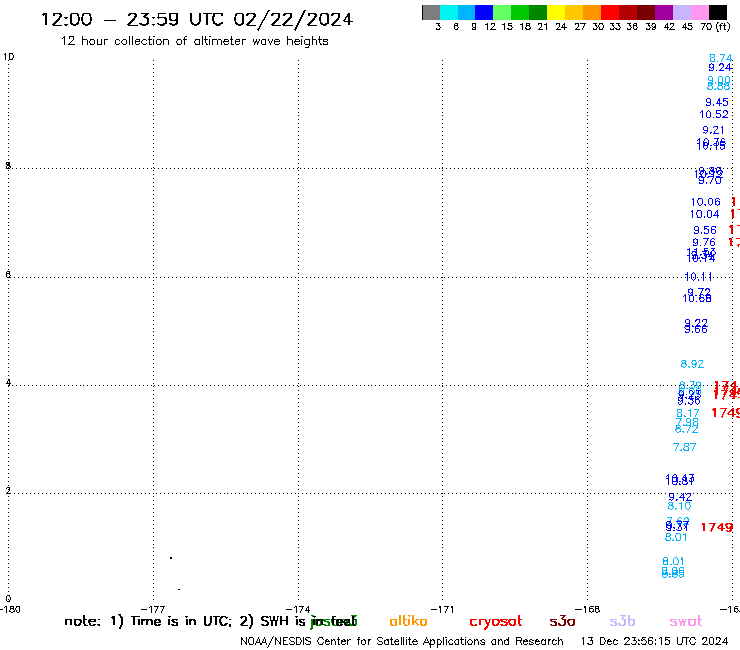Click the cyan colorbar swatch
This screenshot has width=740, height=650.
point(449,12)
